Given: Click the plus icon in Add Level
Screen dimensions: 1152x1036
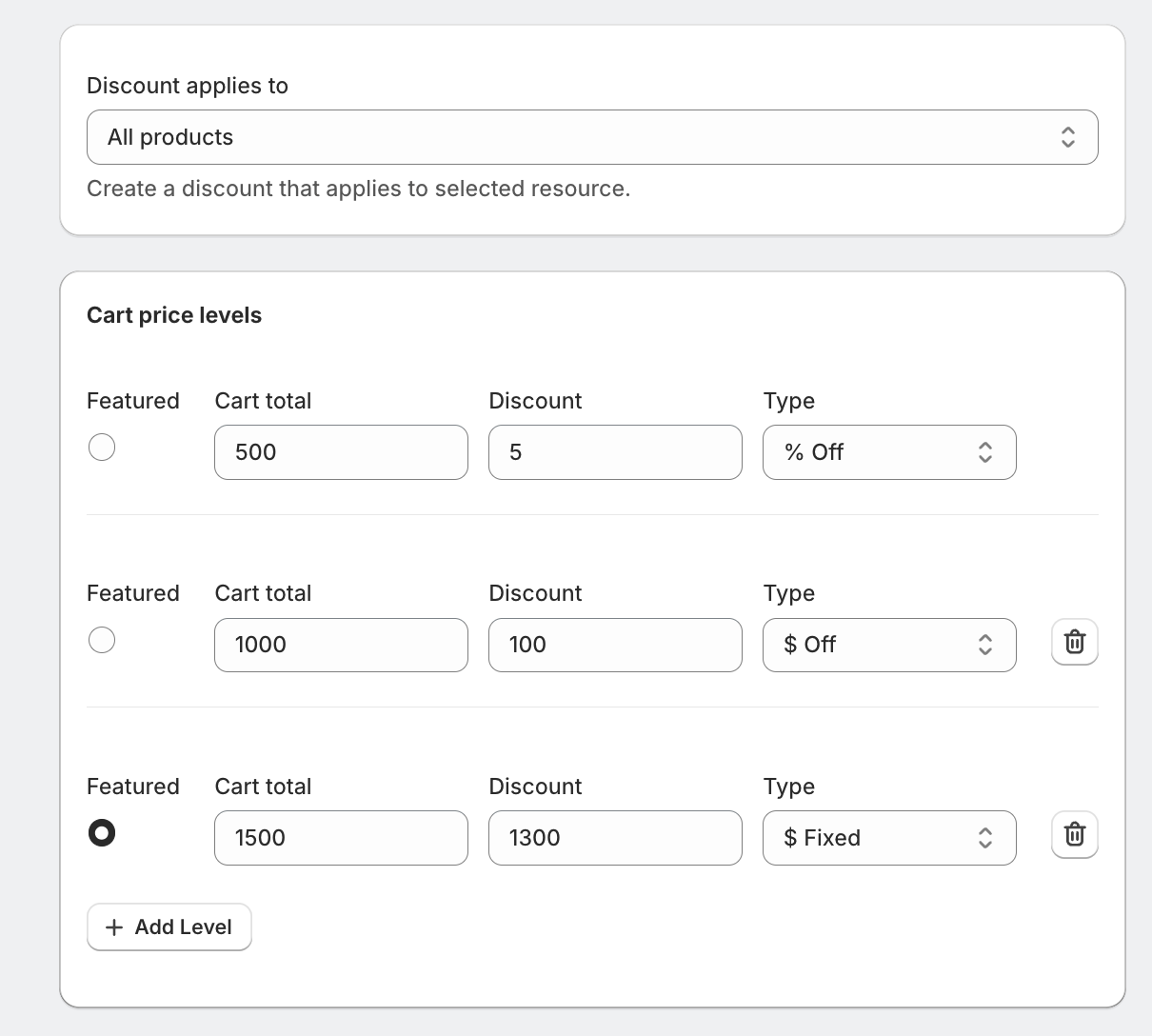Looking at the screenshot, I should 114,927.
